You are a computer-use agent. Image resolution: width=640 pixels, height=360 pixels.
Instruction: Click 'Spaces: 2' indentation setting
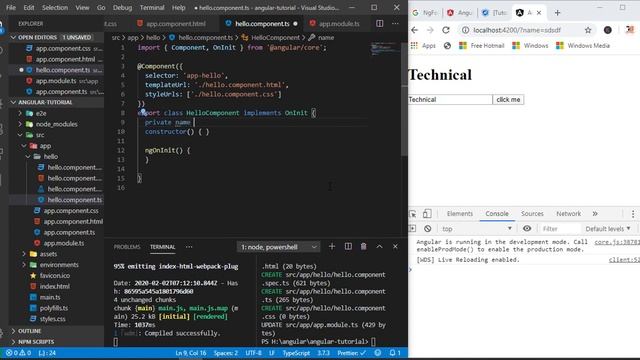click(226, 353)
